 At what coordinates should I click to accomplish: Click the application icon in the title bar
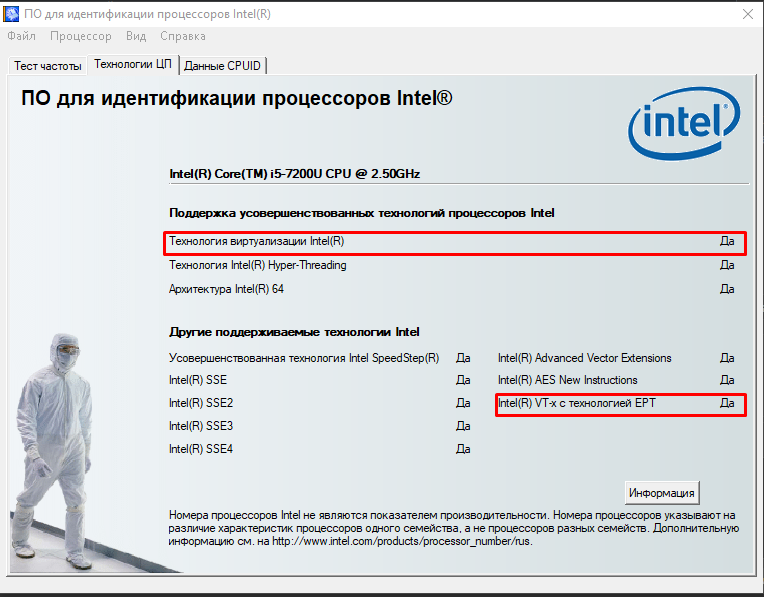(11, 14)
